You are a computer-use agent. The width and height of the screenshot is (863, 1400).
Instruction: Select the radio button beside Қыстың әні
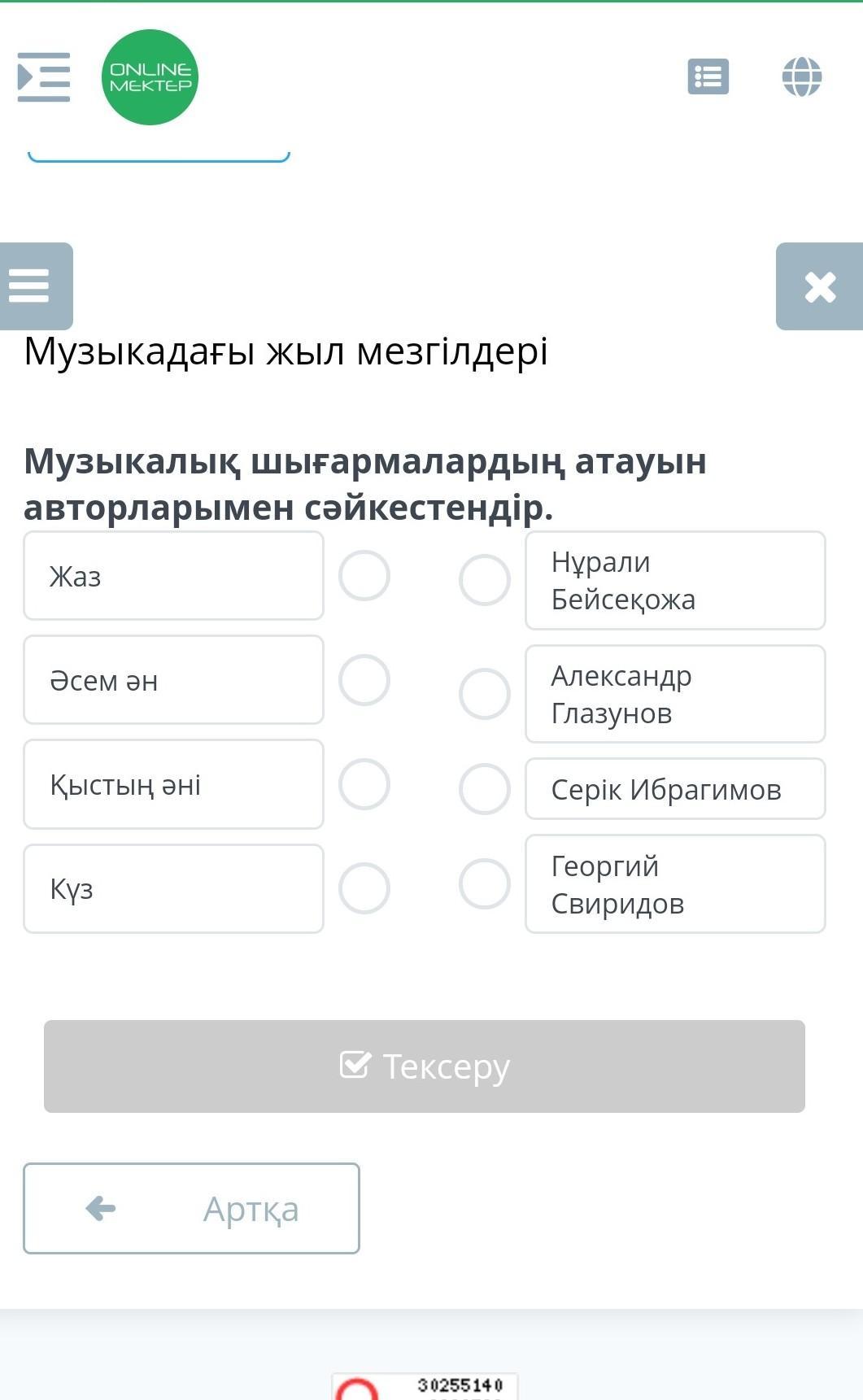pyautogui.click(x=364, y=784)
